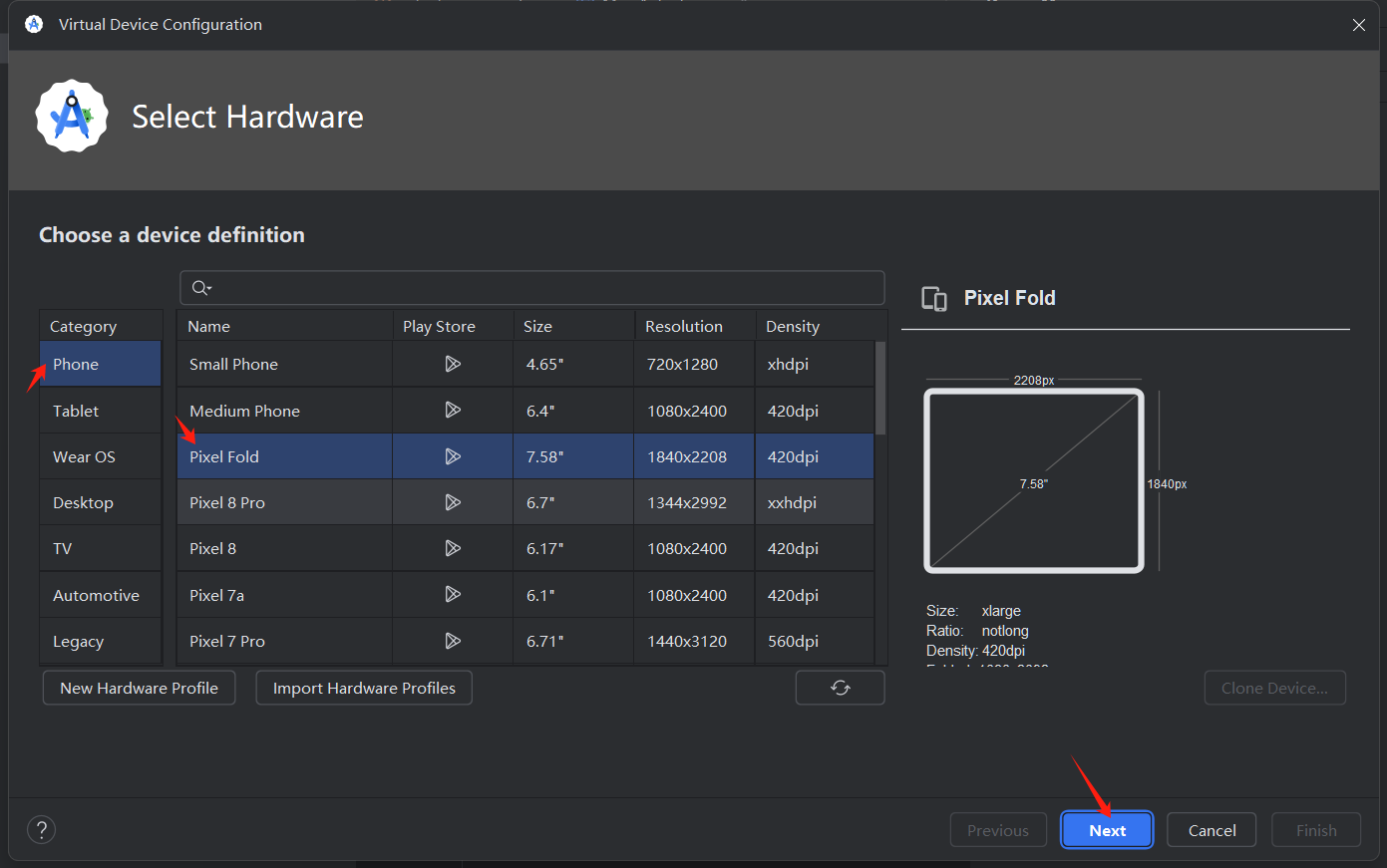
Task: Click Play Store icon in Medium Phone row
Action: click(x=453, y=410)
